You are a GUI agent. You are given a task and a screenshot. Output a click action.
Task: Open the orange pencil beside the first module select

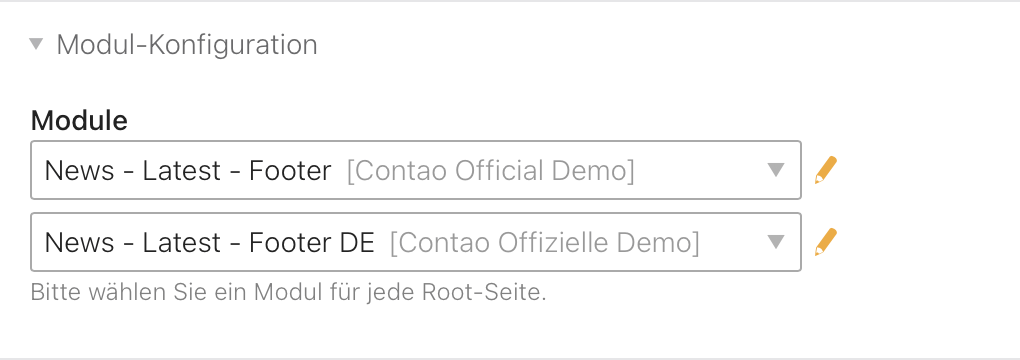826,170
